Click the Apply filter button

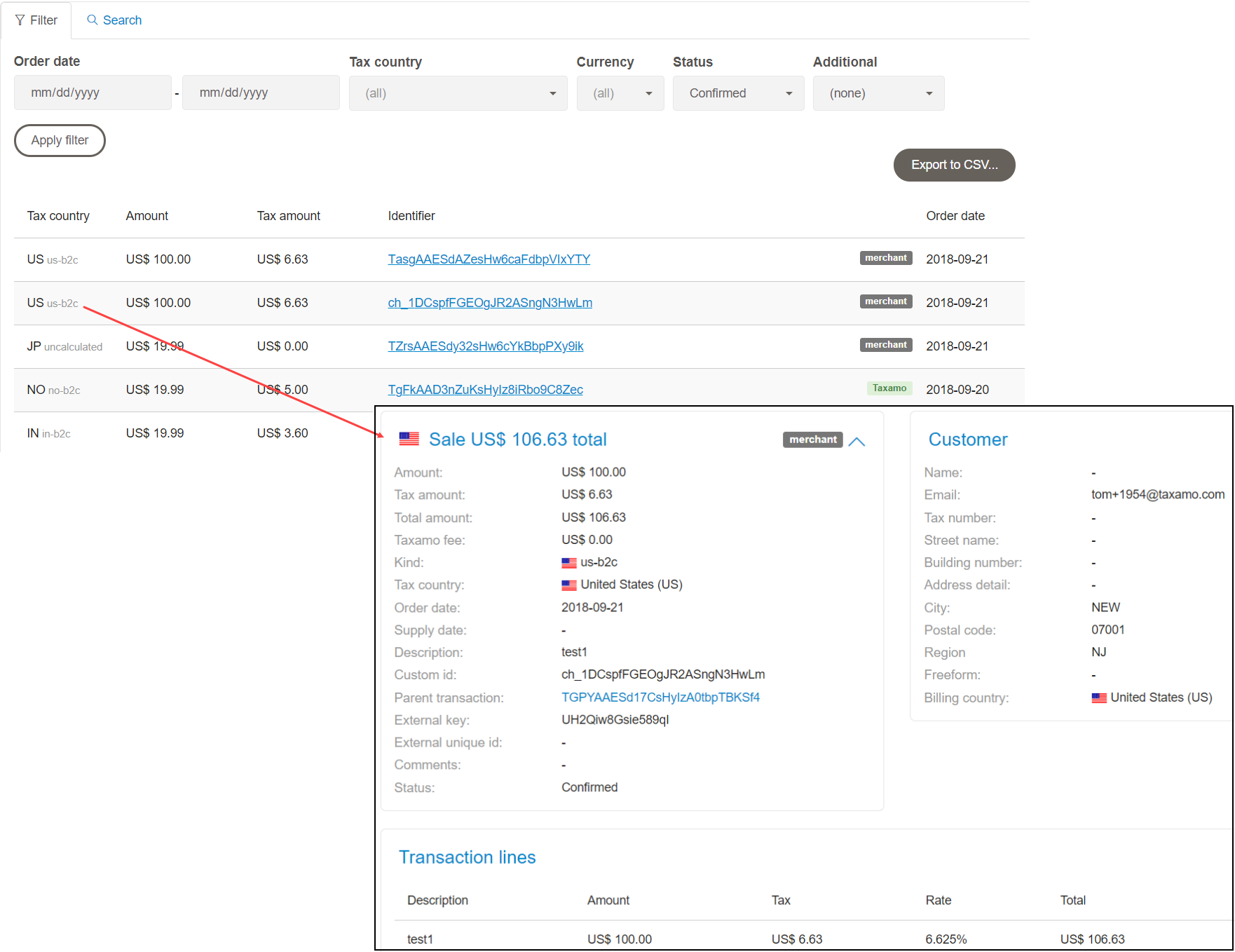60,140
